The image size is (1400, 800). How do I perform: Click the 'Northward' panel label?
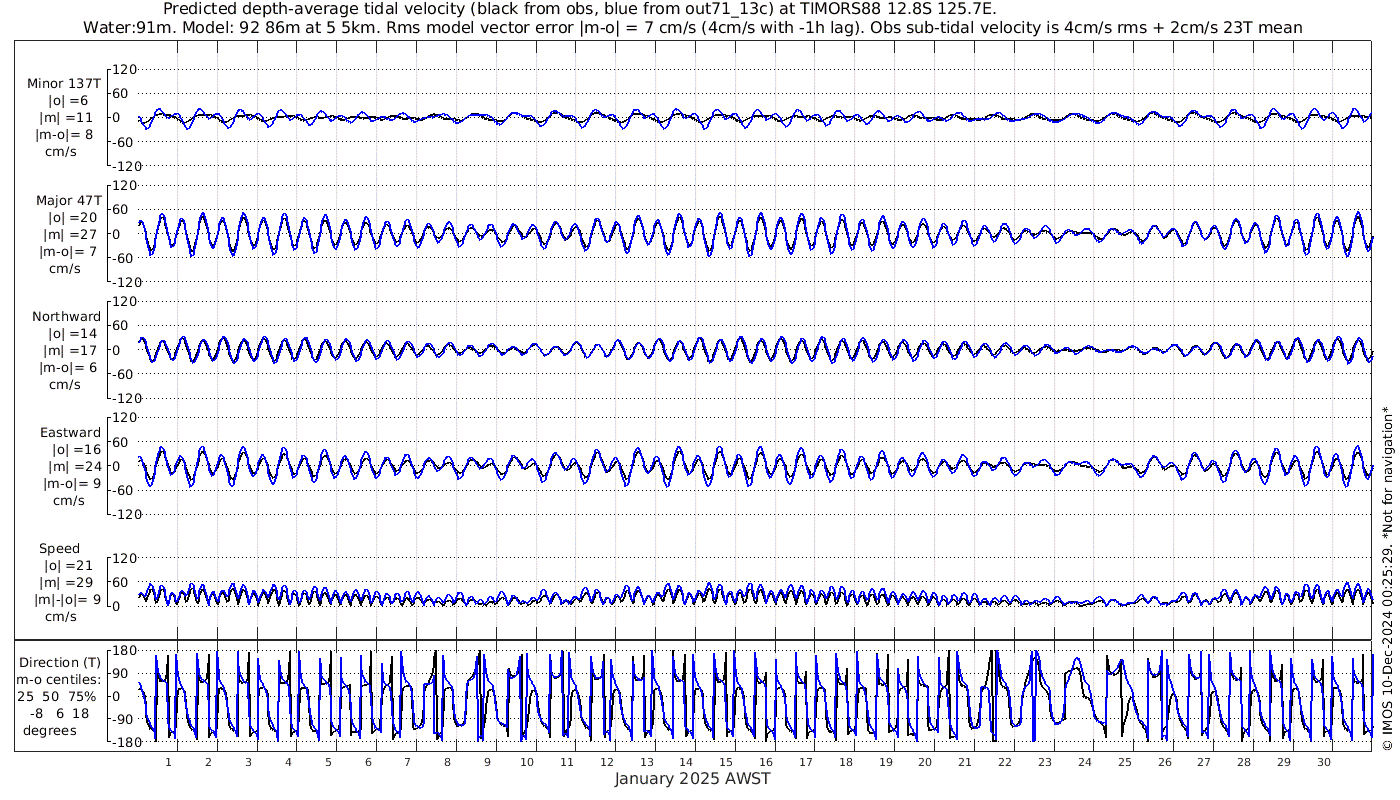(66, 316)
